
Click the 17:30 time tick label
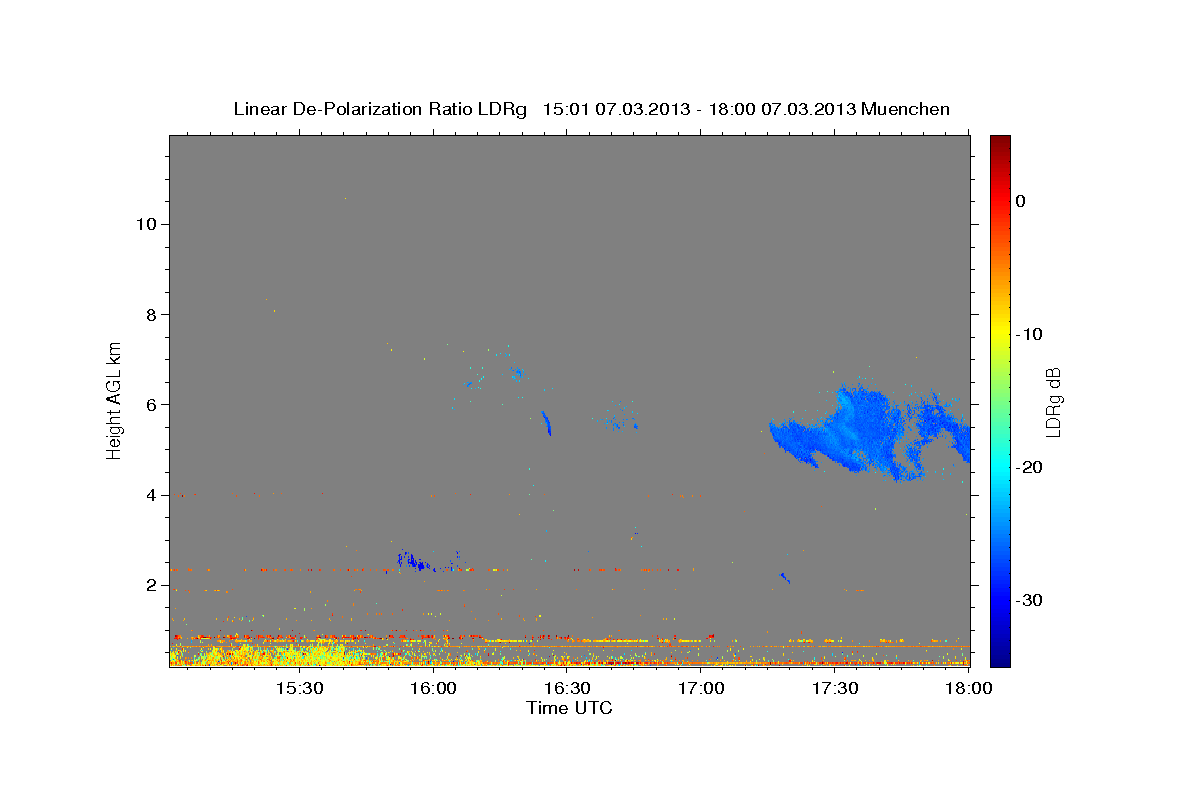(x=835, y=688)
